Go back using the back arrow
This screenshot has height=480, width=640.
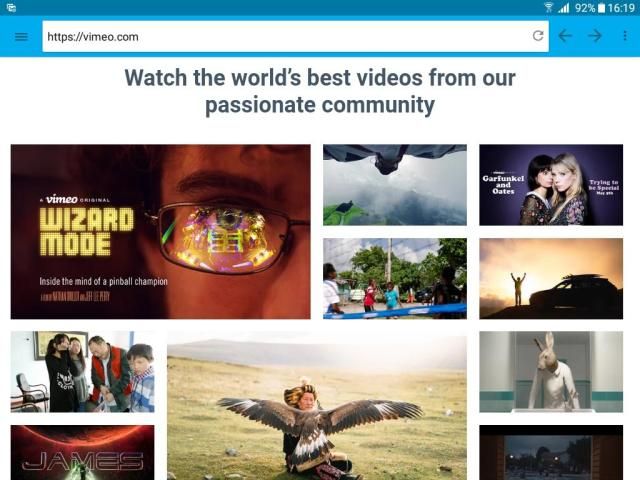(565, 36)
